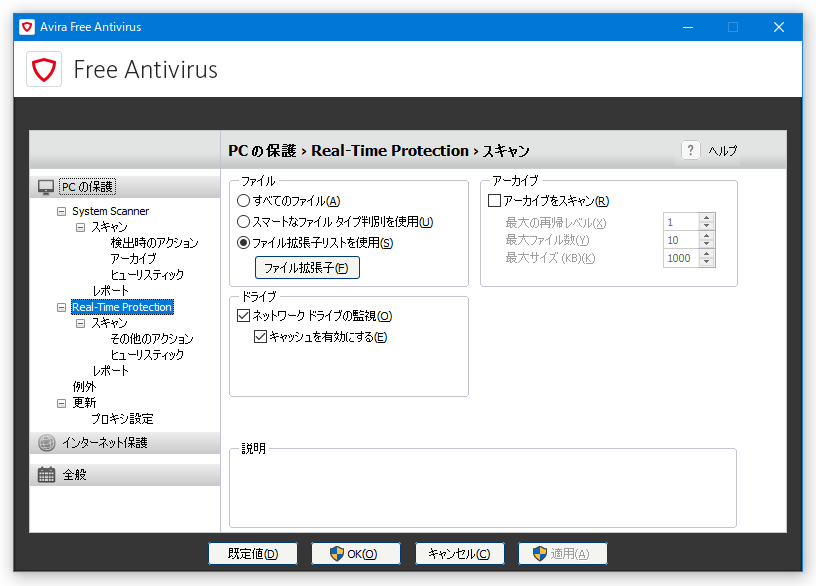Collapse スキャン node under Real-Time Protection
Image resolution: width=816 pixels, height=586 pixels.
tap(81, 324)
